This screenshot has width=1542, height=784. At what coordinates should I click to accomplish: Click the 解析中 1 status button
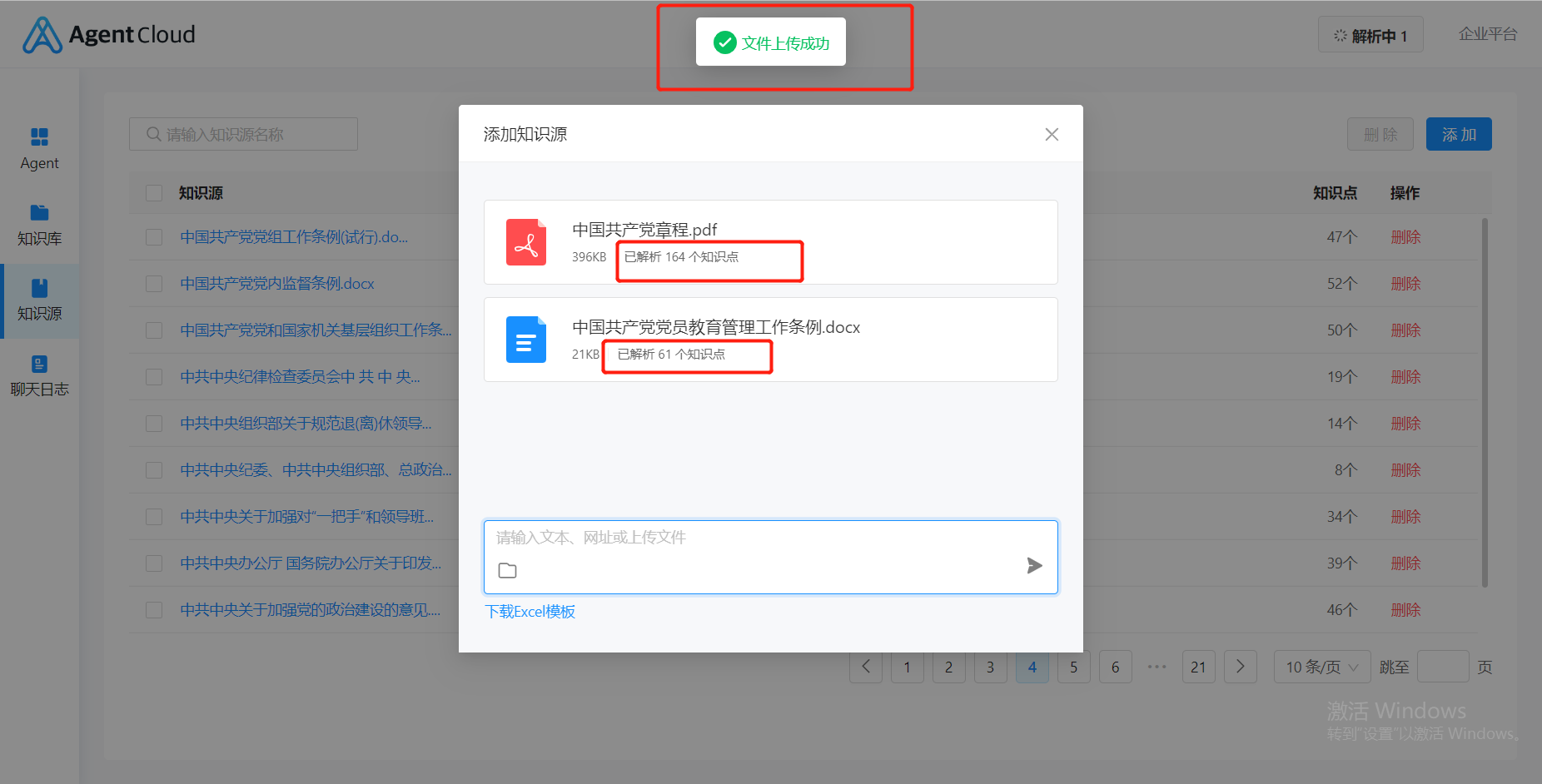click(x=1370, y=35)
